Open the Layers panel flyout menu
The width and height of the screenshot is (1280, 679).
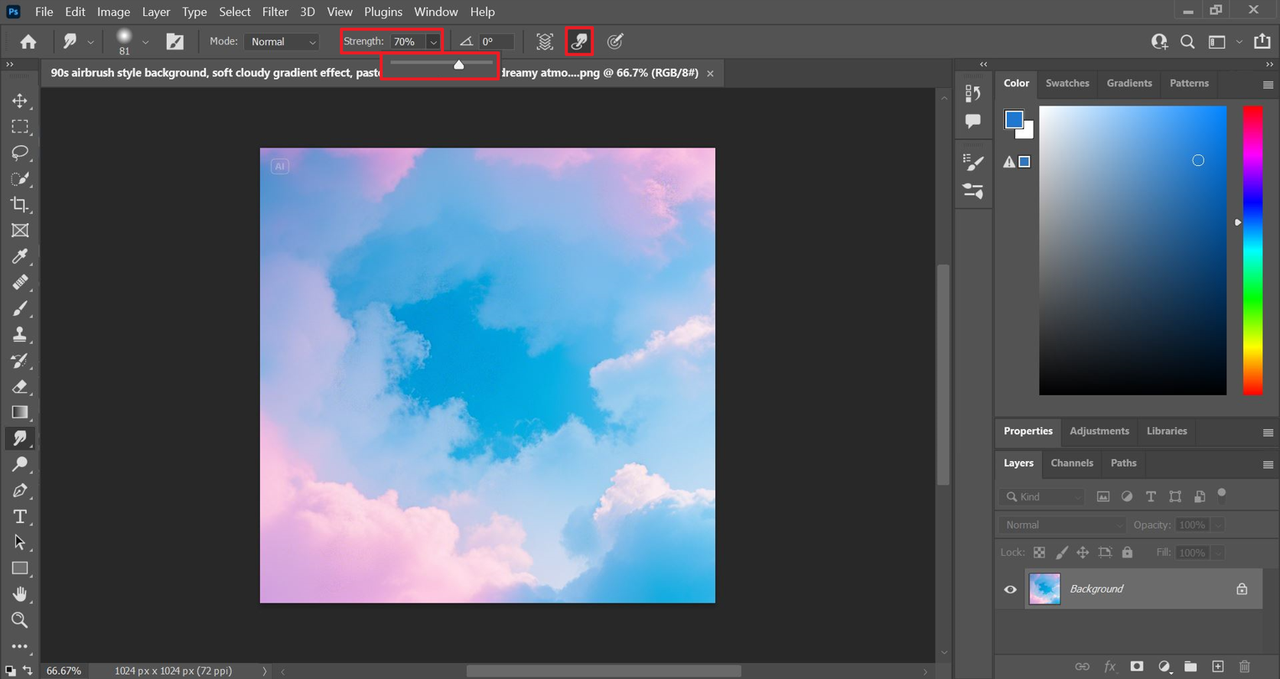point(1268,463)
